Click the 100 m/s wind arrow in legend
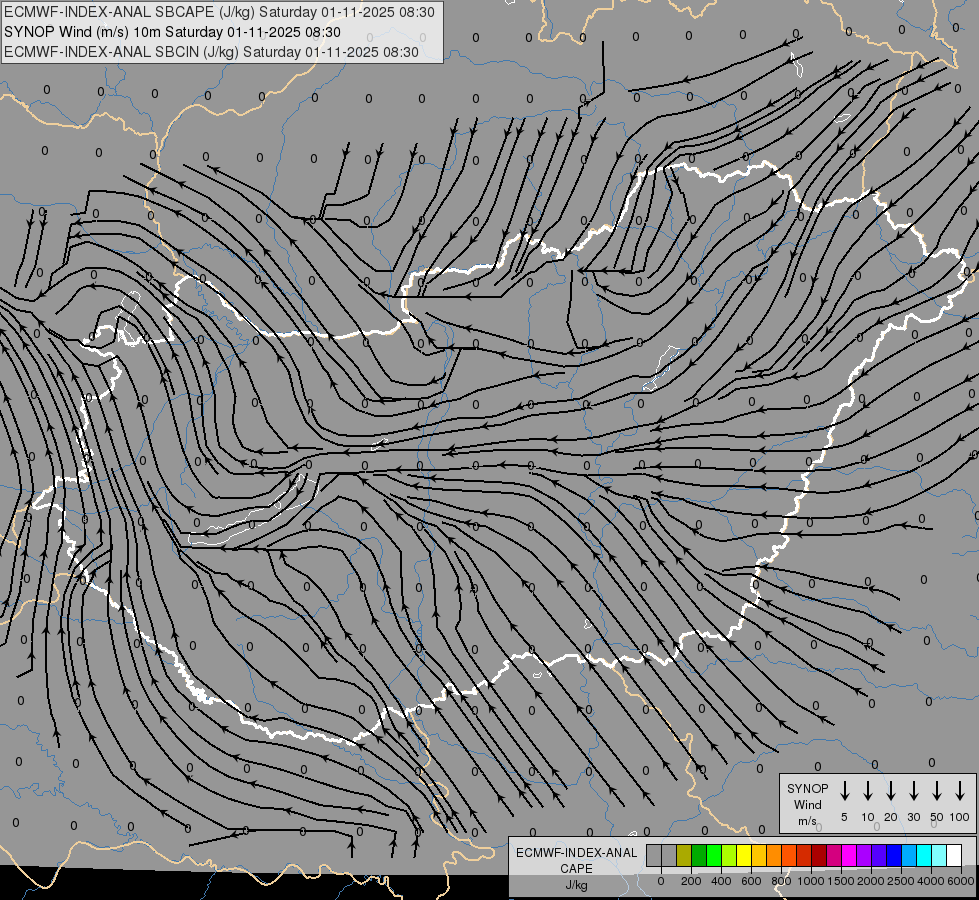979x900 pixels. coord(960,790)
